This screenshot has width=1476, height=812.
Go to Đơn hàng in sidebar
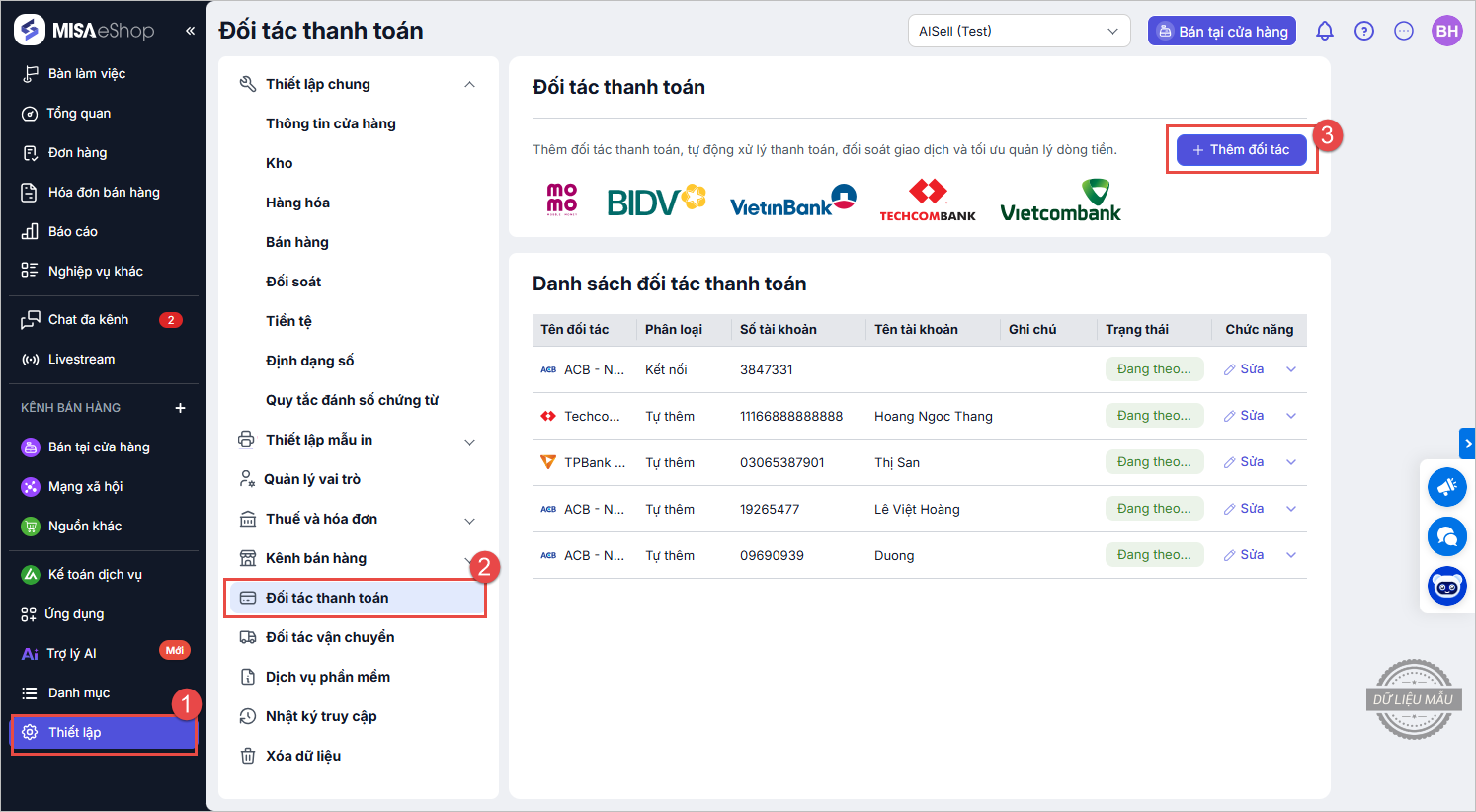click(x=77, y=152)
